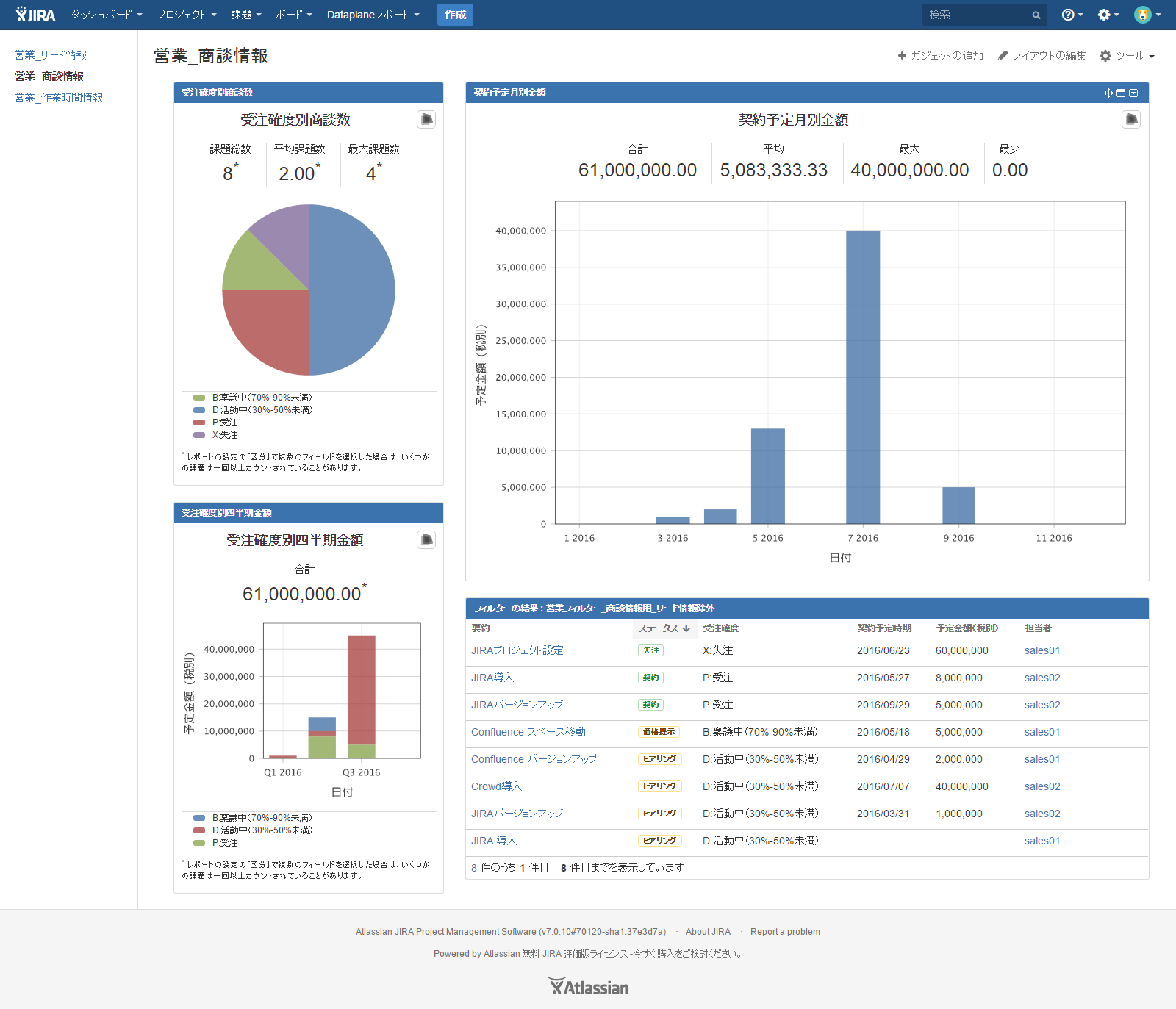
Task: Expand the ツール dropdown
Action: pos(1135,56)
